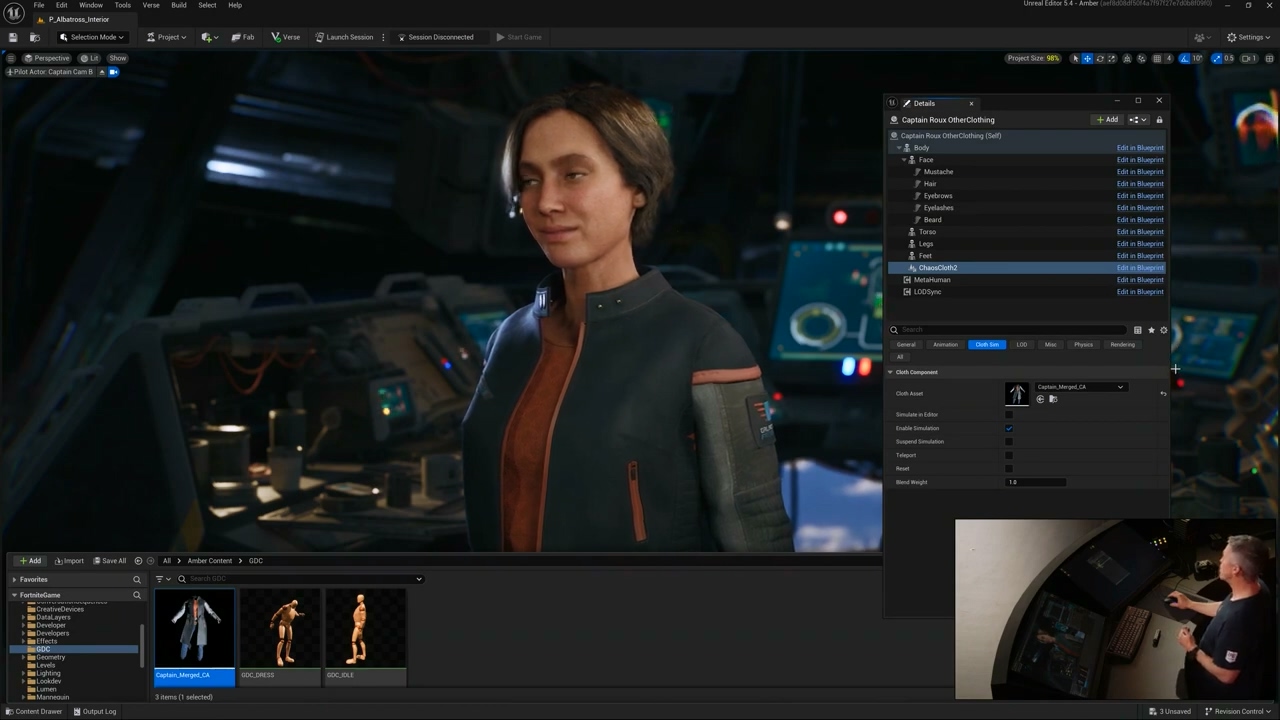Select the GDC_IDLE asset thumbnail
Screen dimensions: 1280x720
tap(366, 637)
